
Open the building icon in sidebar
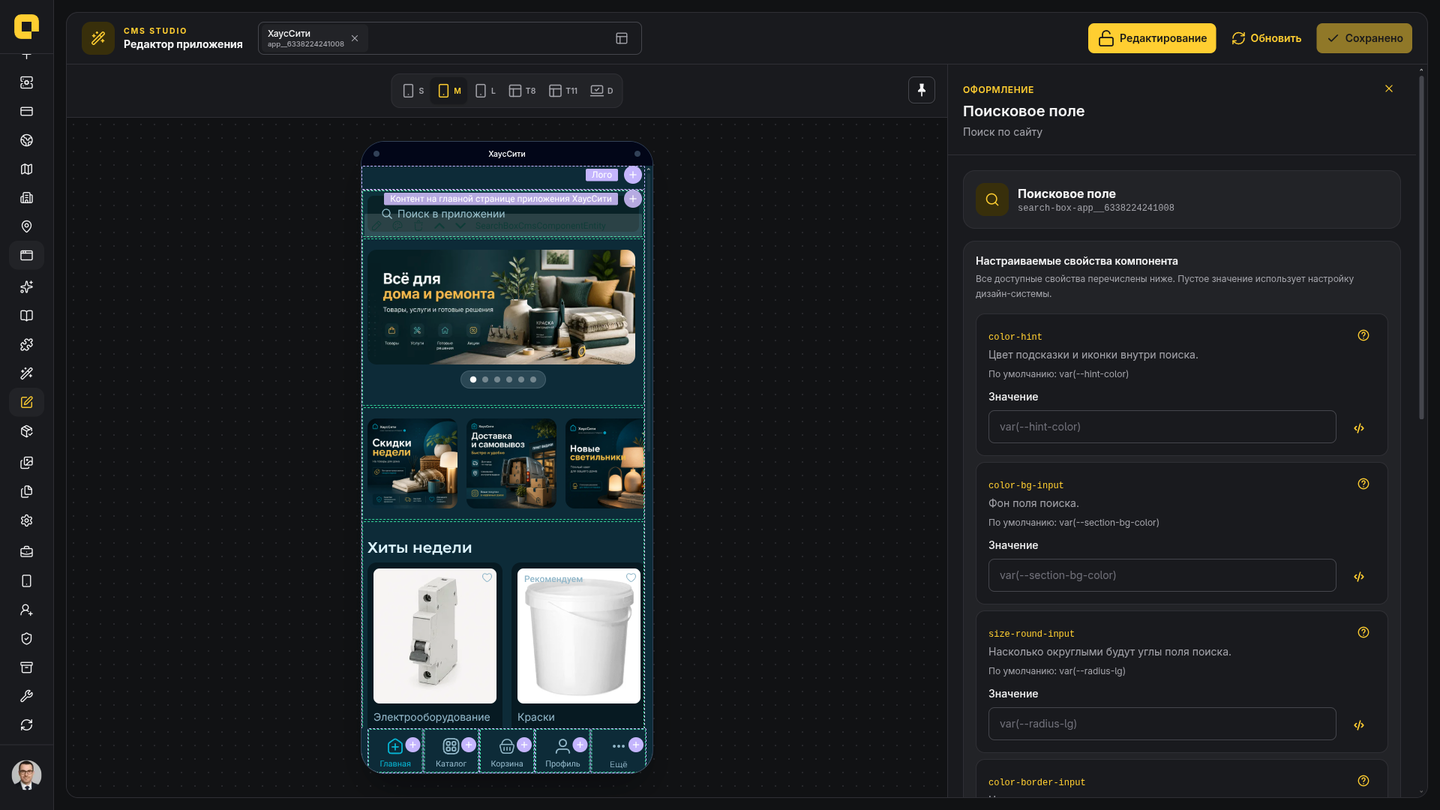tap(27, 198)
